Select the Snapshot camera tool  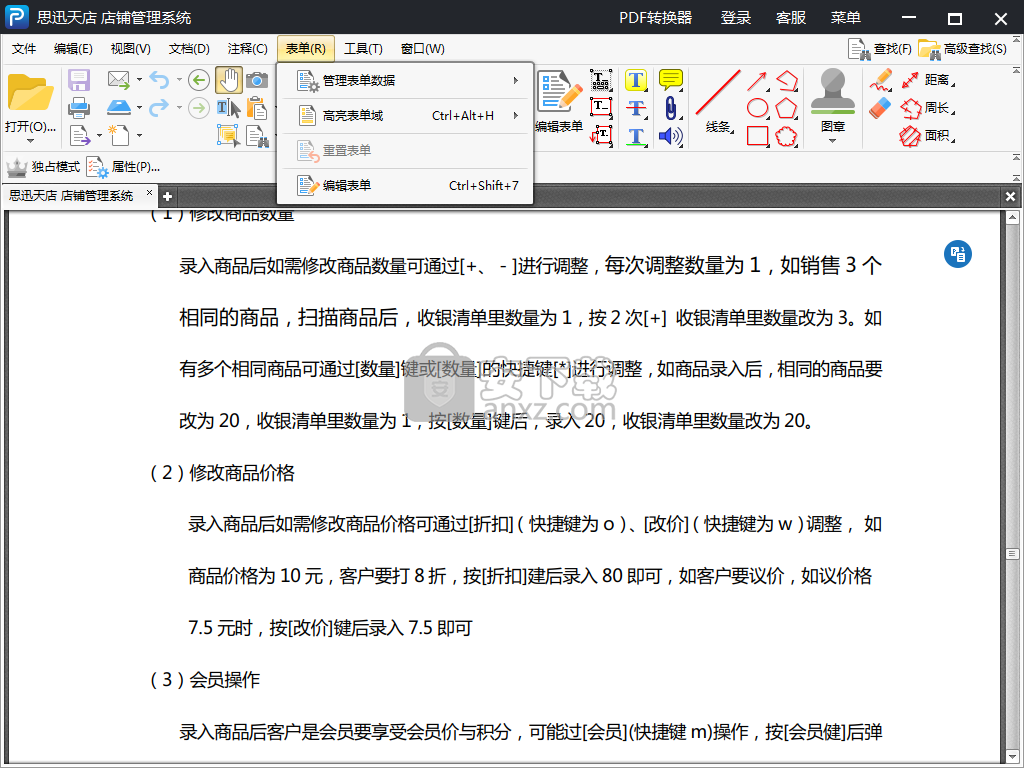(x=257, y=80)
